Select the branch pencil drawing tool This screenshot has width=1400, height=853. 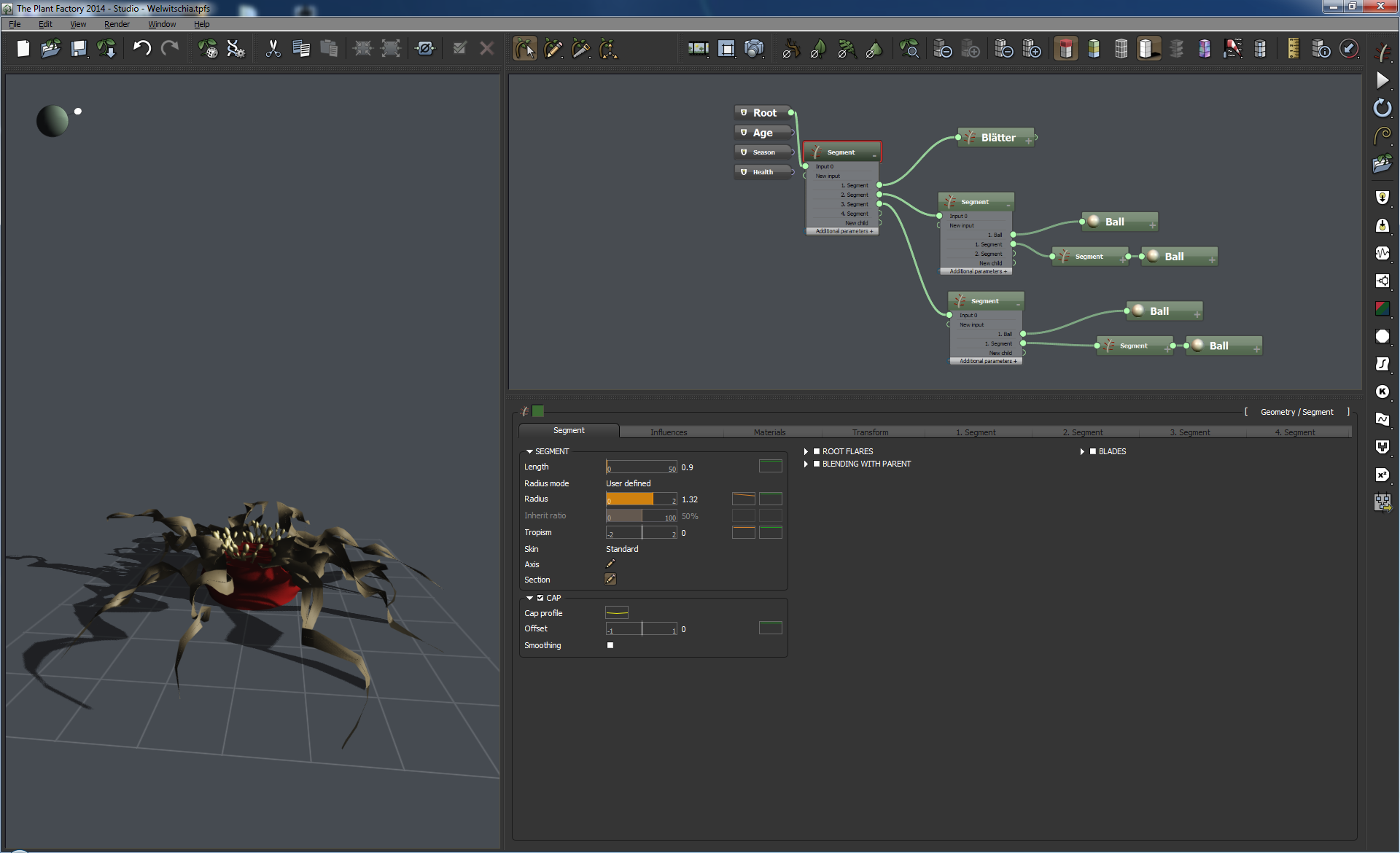tap(553, 49)
